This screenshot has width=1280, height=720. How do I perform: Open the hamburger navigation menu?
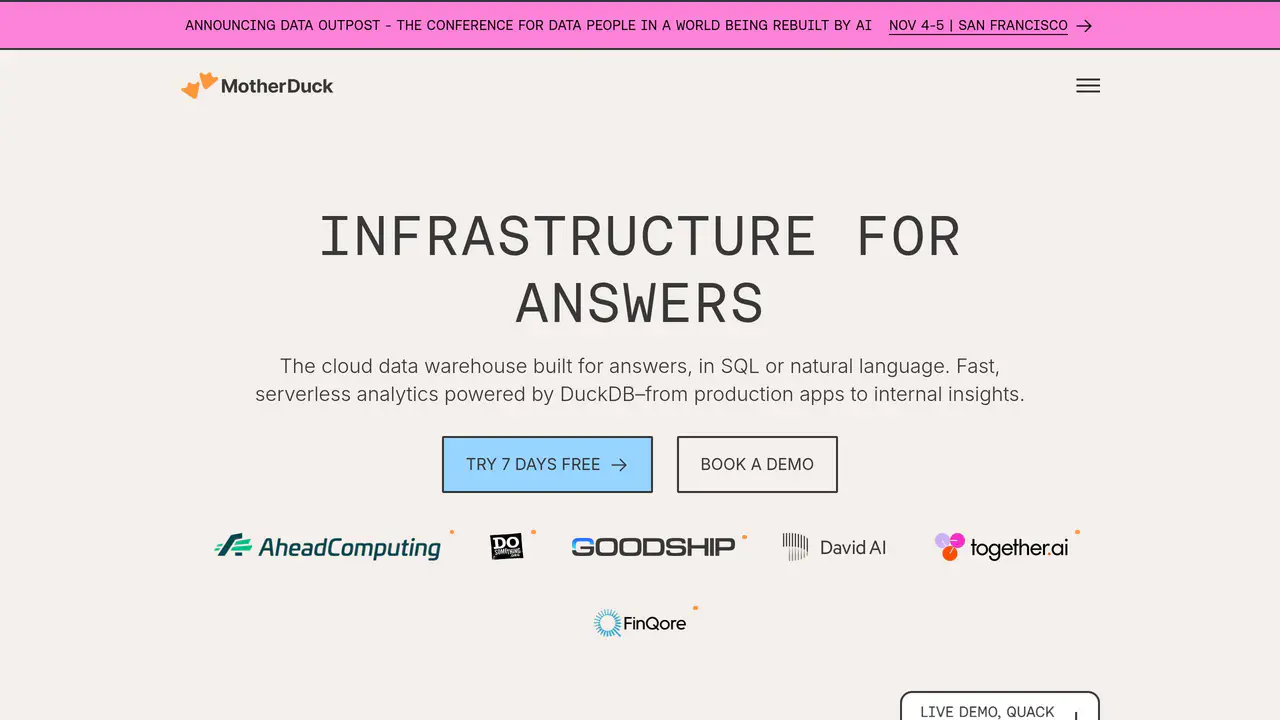(x=1088, y=86)
